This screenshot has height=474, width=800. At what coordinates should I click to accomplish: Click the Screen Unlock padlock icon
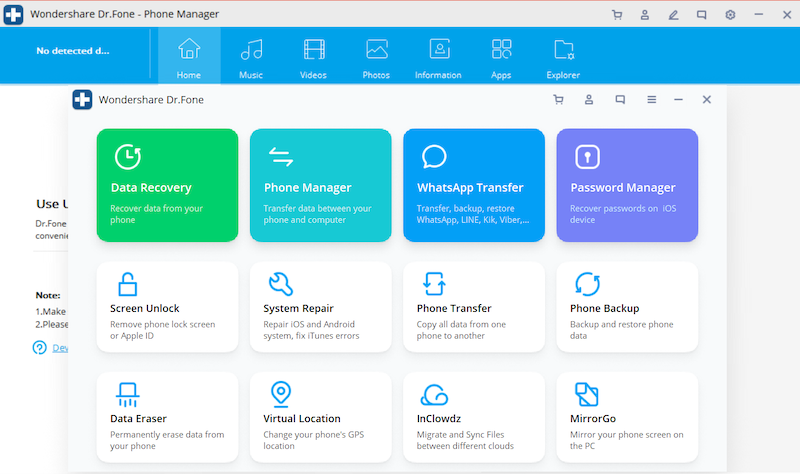pyautogui.click(x=127, y=284)
